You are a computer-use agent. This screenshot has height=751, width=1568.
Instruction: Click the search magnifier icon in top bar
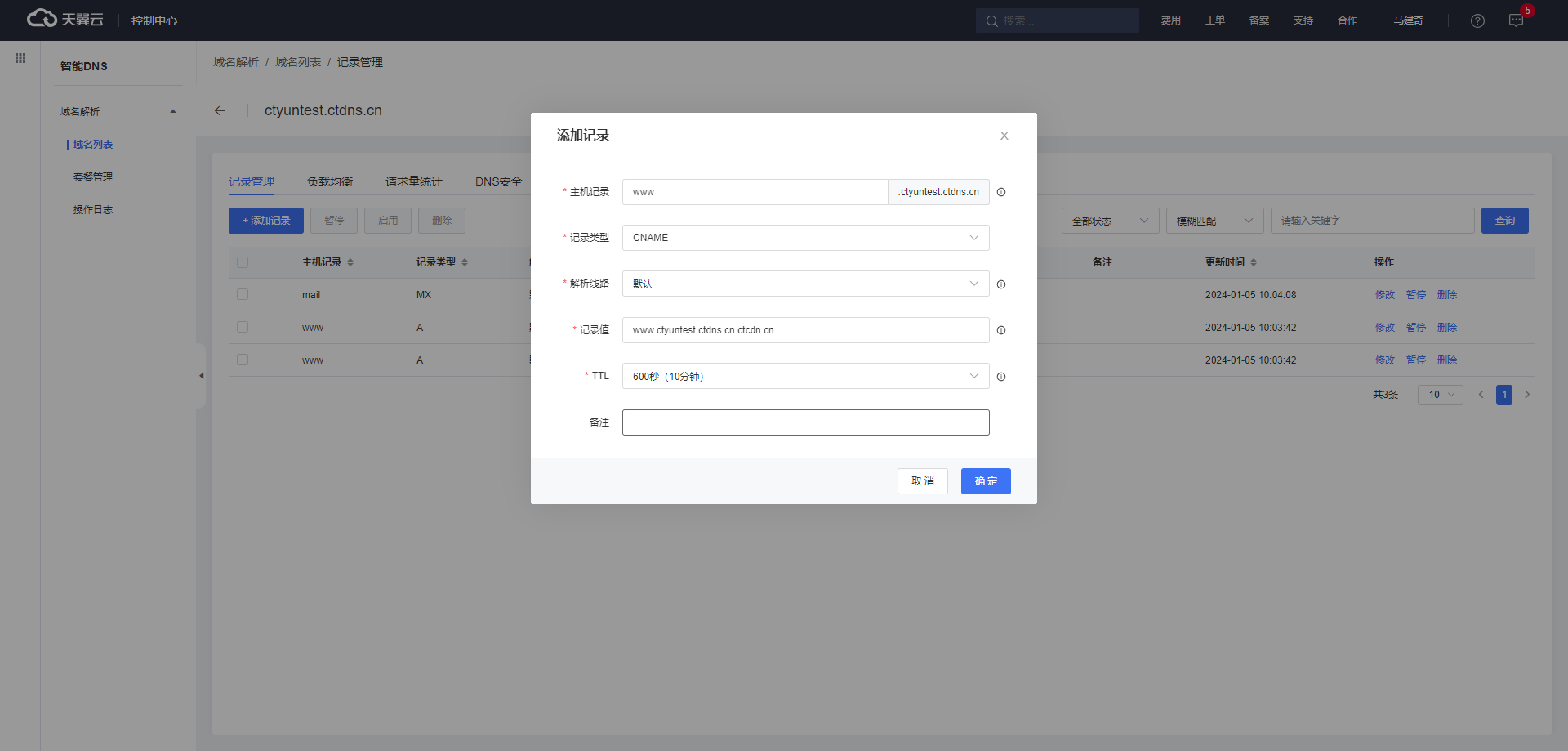991,20
